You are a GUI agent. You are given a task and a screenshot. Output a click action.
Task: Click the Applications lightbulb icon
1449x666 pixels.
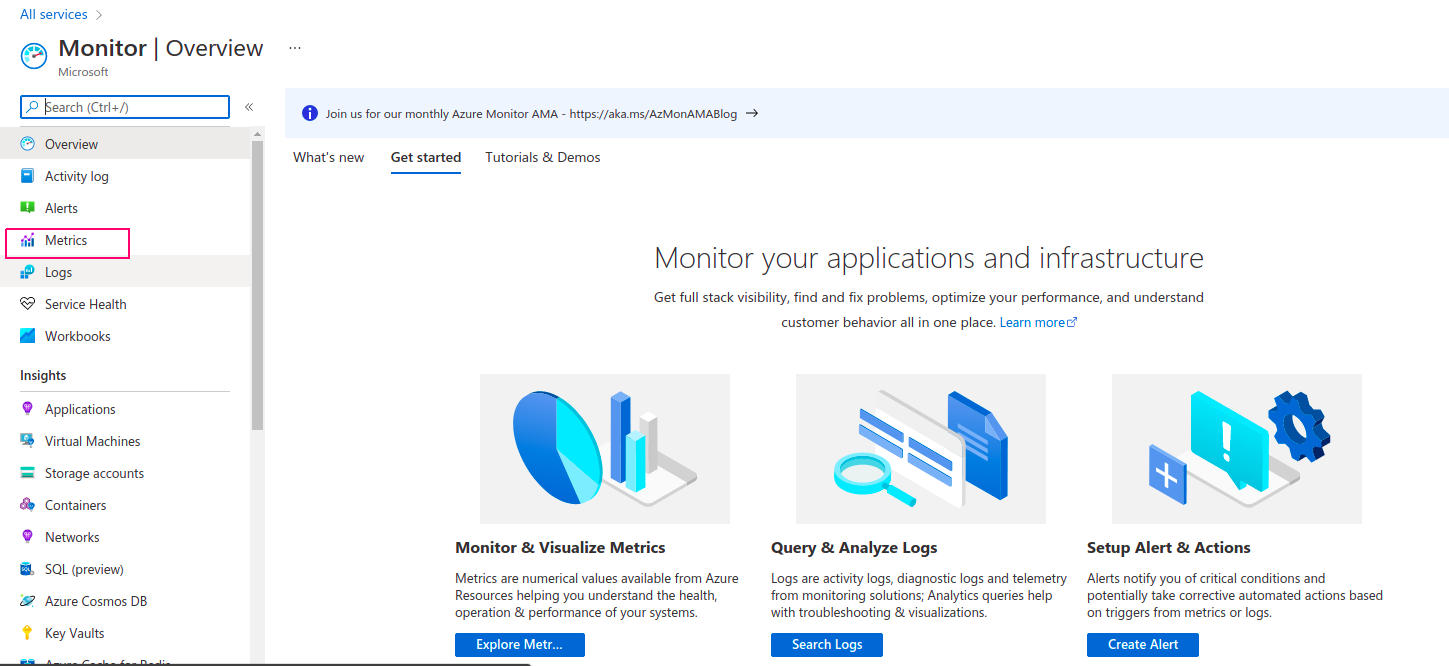(x=28, y=409)
